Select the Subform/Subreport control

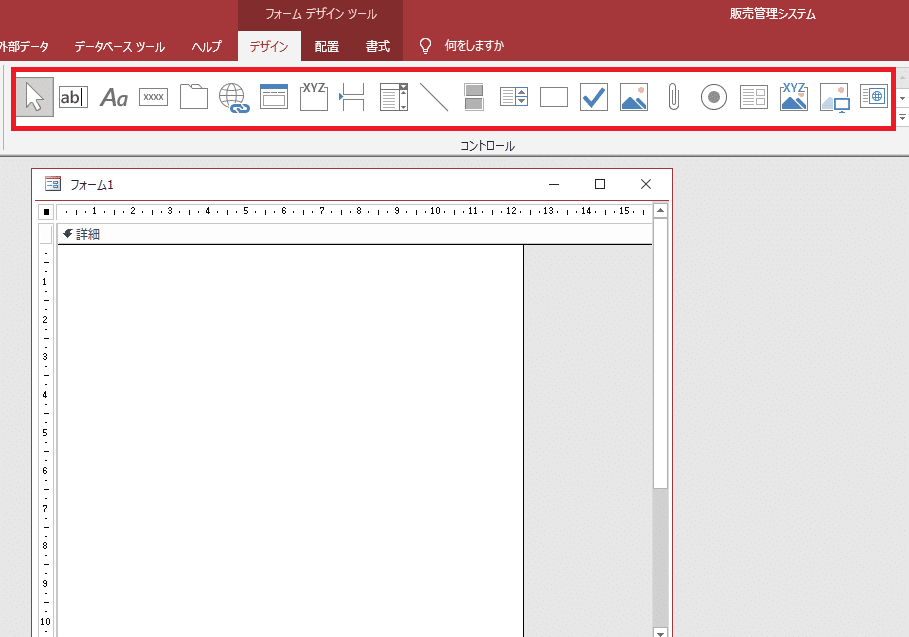754,97
